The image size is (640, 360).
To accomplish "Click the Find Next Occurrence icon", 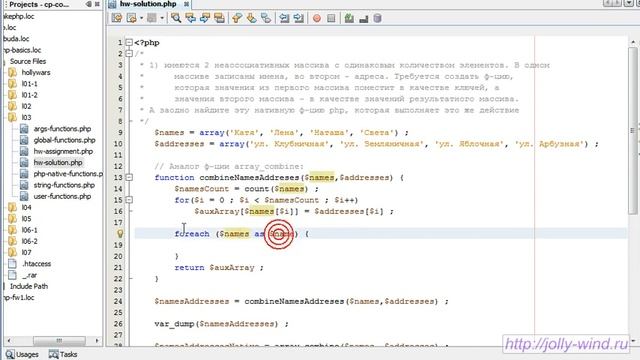I will 204,18.
